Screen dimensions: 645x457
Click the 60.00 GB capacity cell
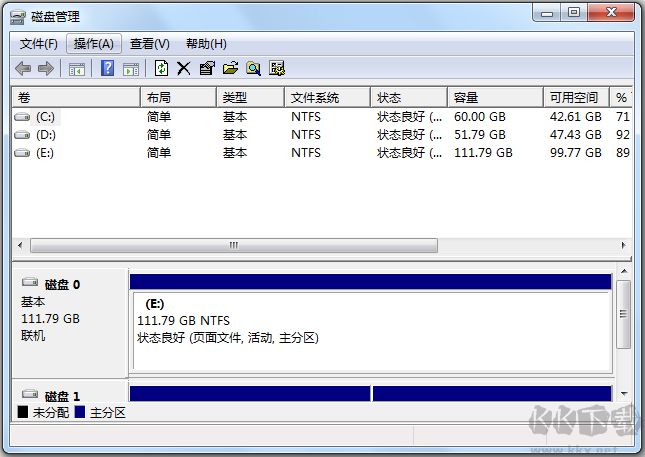click(480, 117)
